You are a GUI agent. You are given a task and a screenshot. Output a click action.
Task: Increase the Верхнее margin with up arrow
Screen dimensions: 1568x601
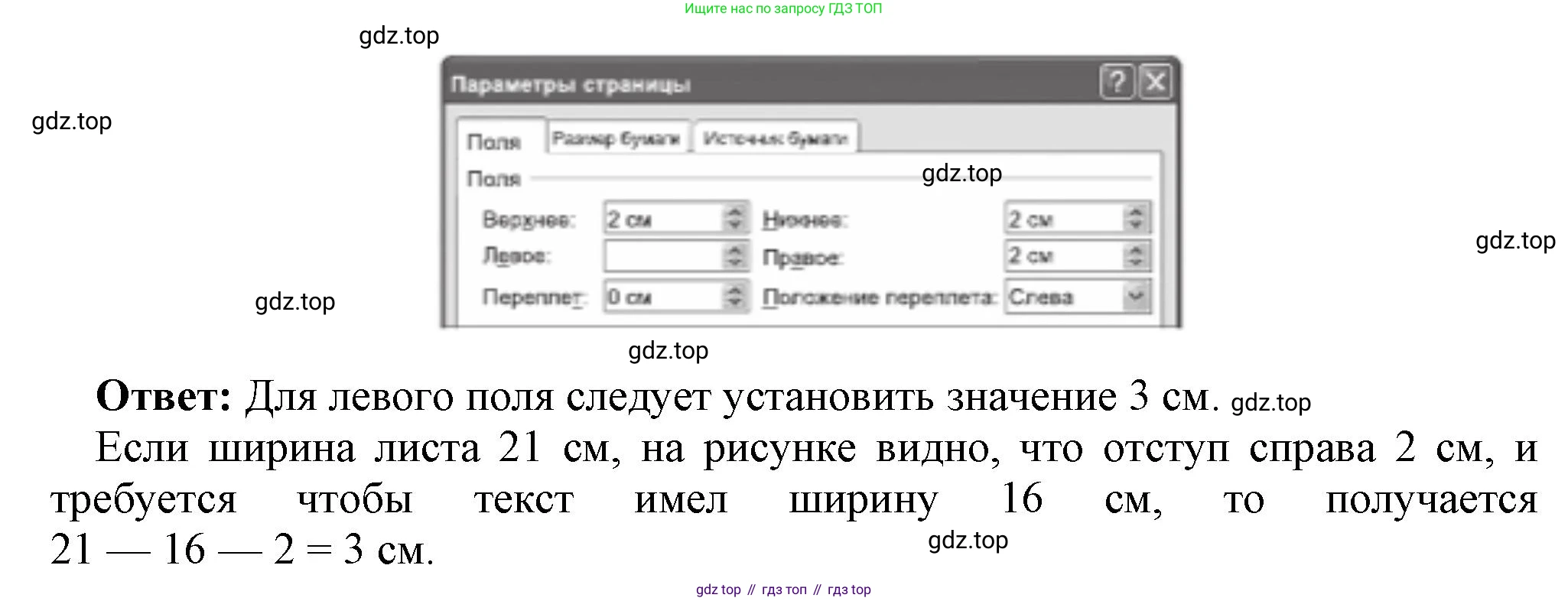(x=735, y=212)
